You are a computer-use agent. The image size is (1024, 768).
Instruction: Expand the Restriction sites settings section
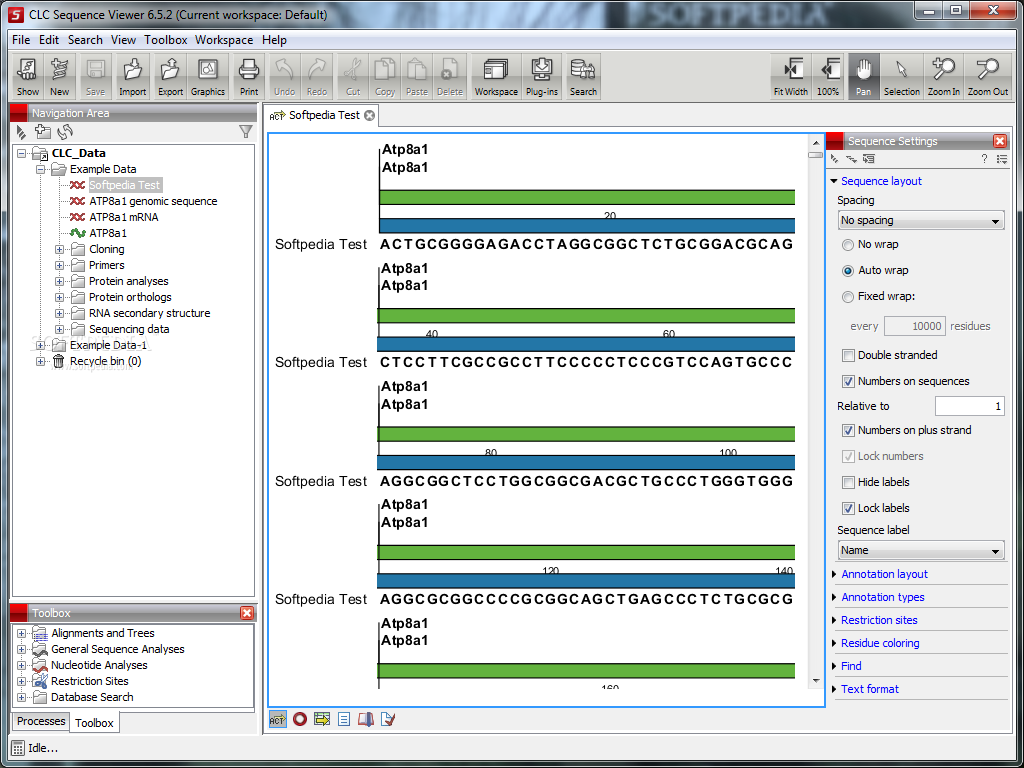(835, 620)
